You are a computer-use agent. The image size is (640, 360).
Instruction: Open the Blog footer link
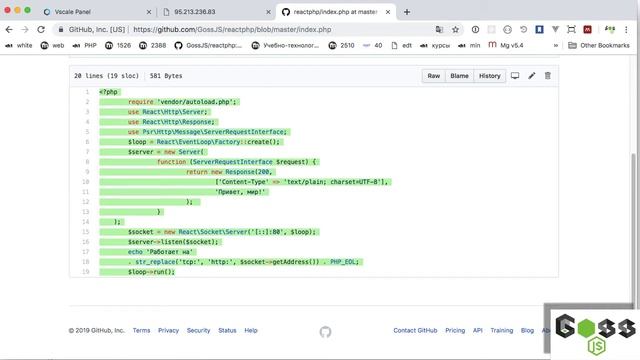[x=527, y=330]
